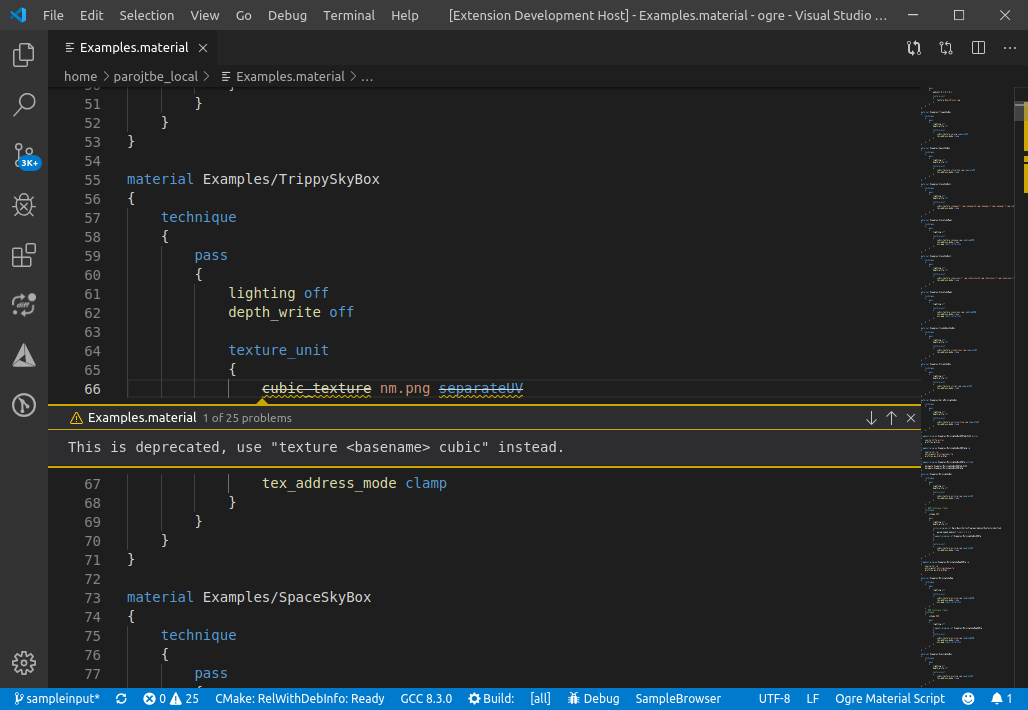Click the parojtbe_local breadcrumb
1028x710 pixels.
[155, 77]
